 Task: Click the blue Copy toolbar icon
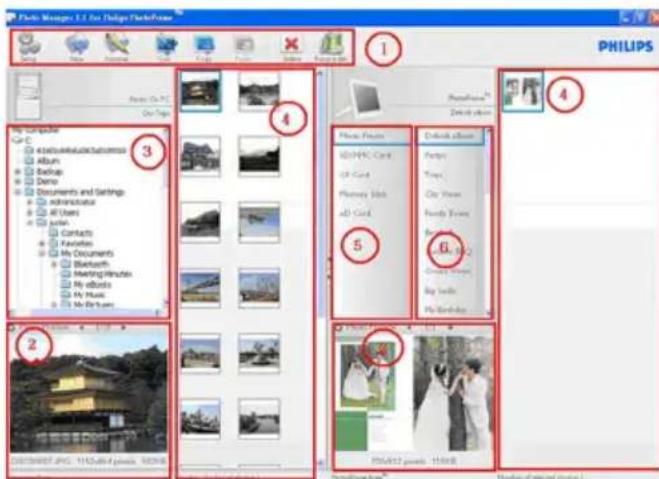204,45
